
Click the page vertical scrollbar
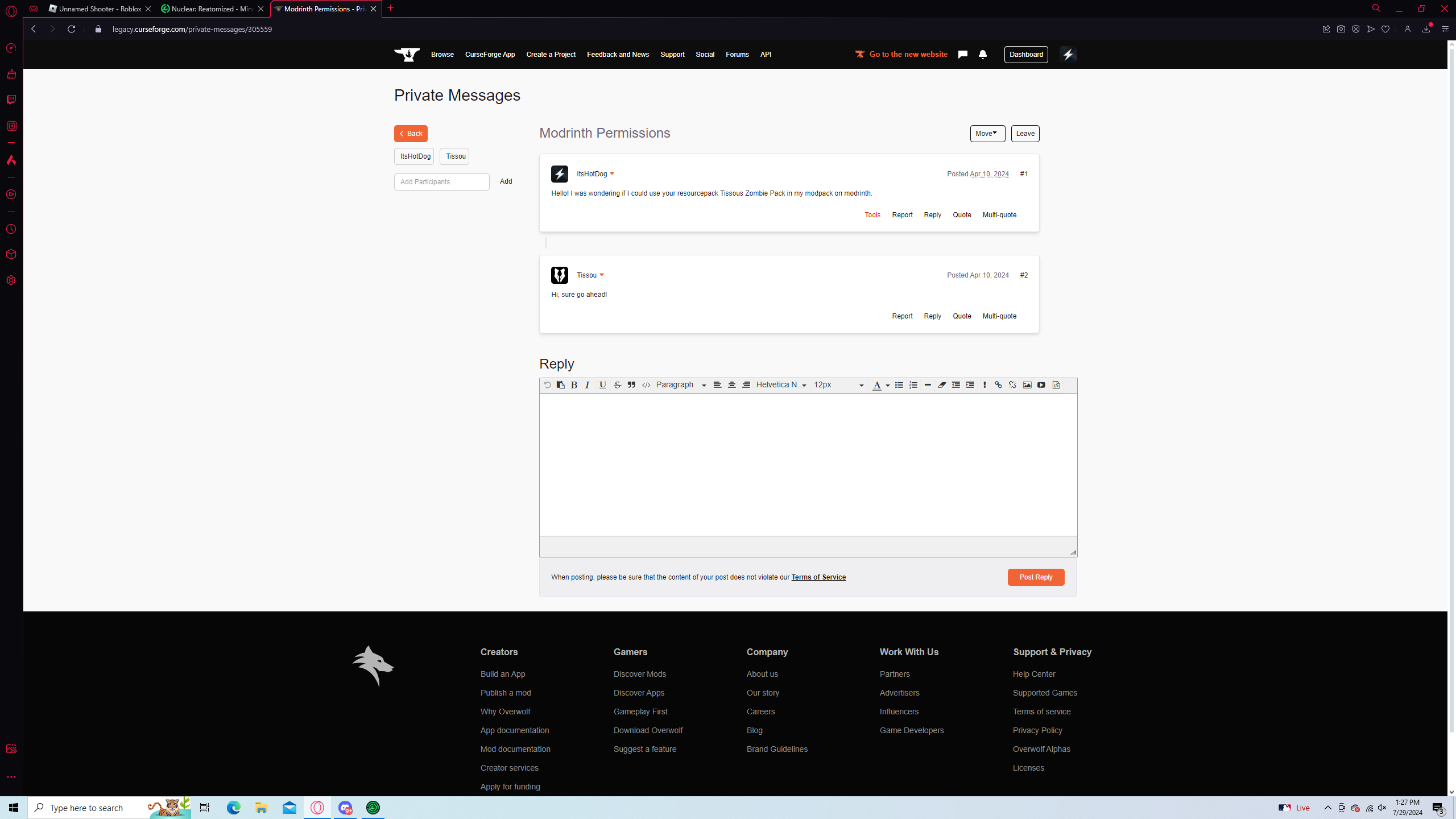click(x=1451, y=390)
